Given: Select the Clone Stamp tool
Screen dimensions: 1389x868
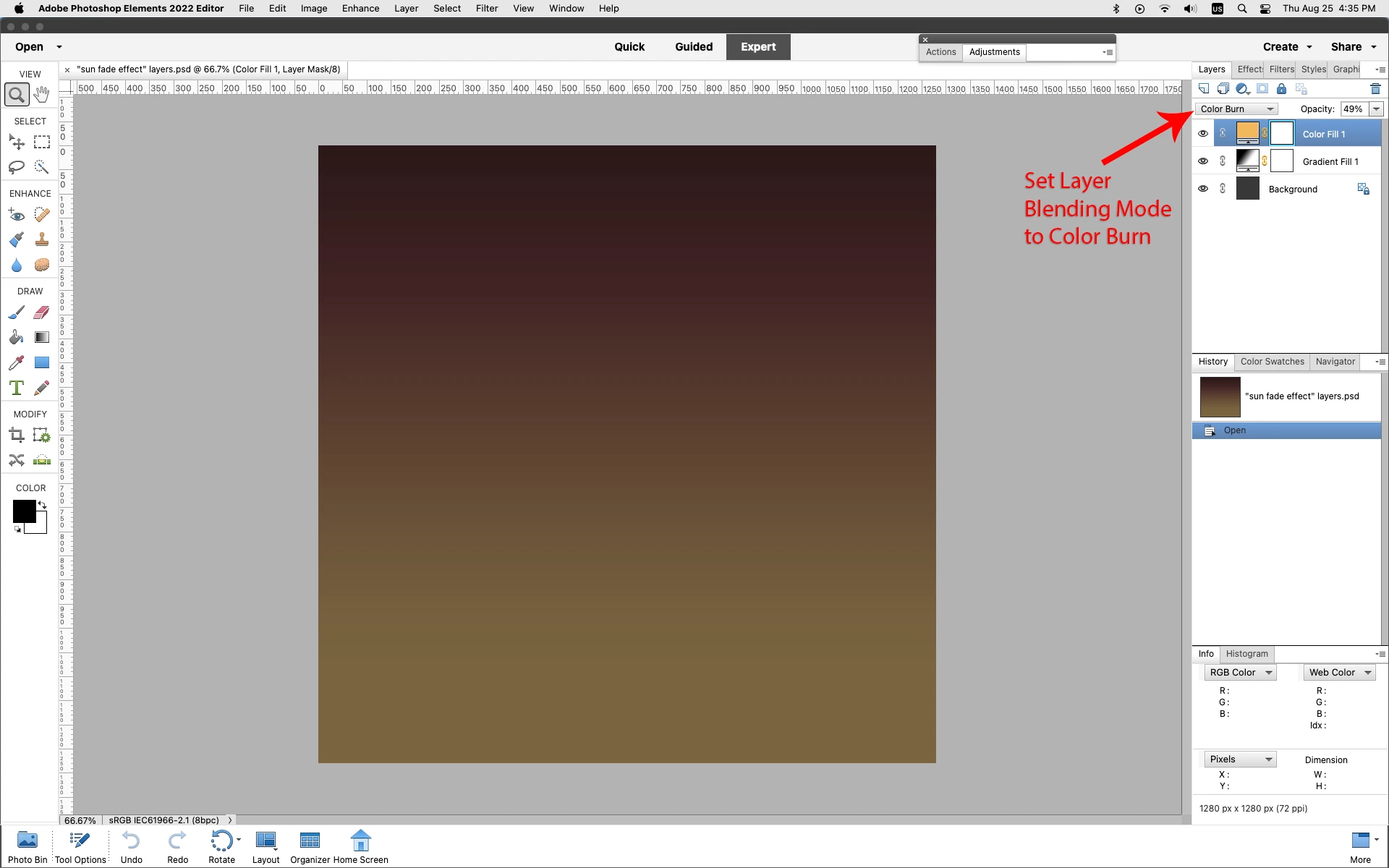Looking at the screenshot, I should click(x=42, y=240).
